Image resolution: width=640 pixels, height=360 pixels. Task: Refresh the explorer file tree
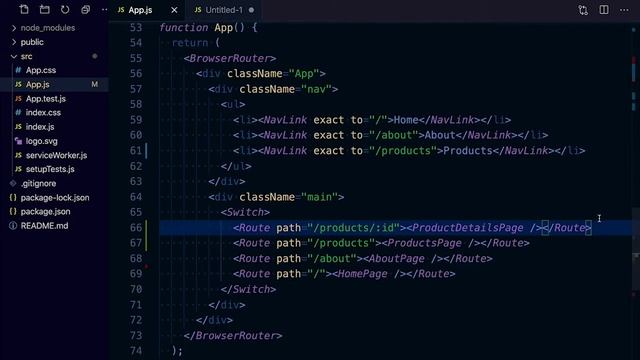pos(65,9)
